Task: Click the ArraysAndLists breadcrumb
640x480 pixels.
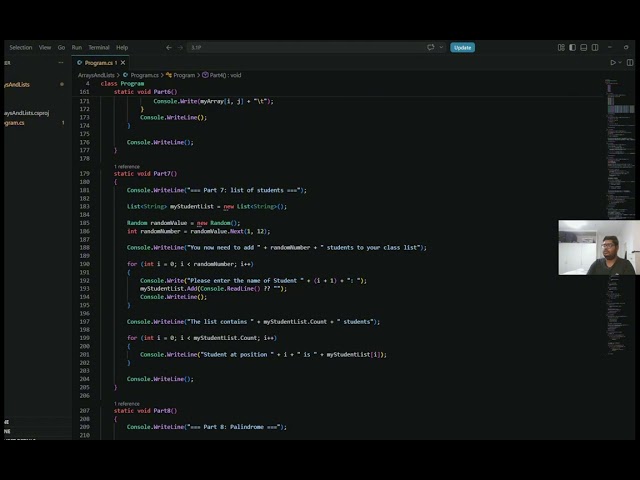Action: pyautogui.click(x=96, y=75)
